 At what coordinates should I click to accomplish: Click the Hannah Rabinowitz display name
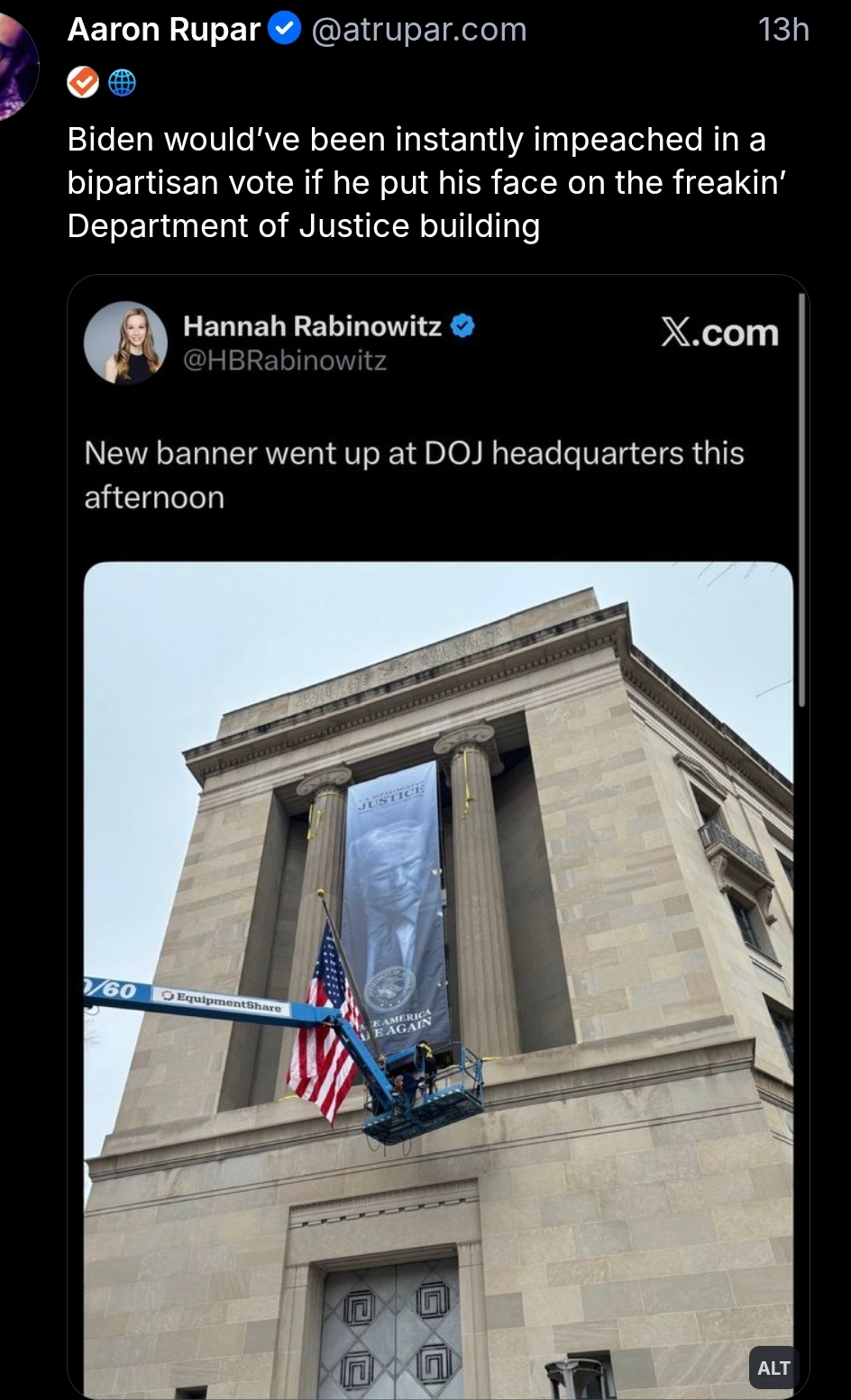point(312,325)
